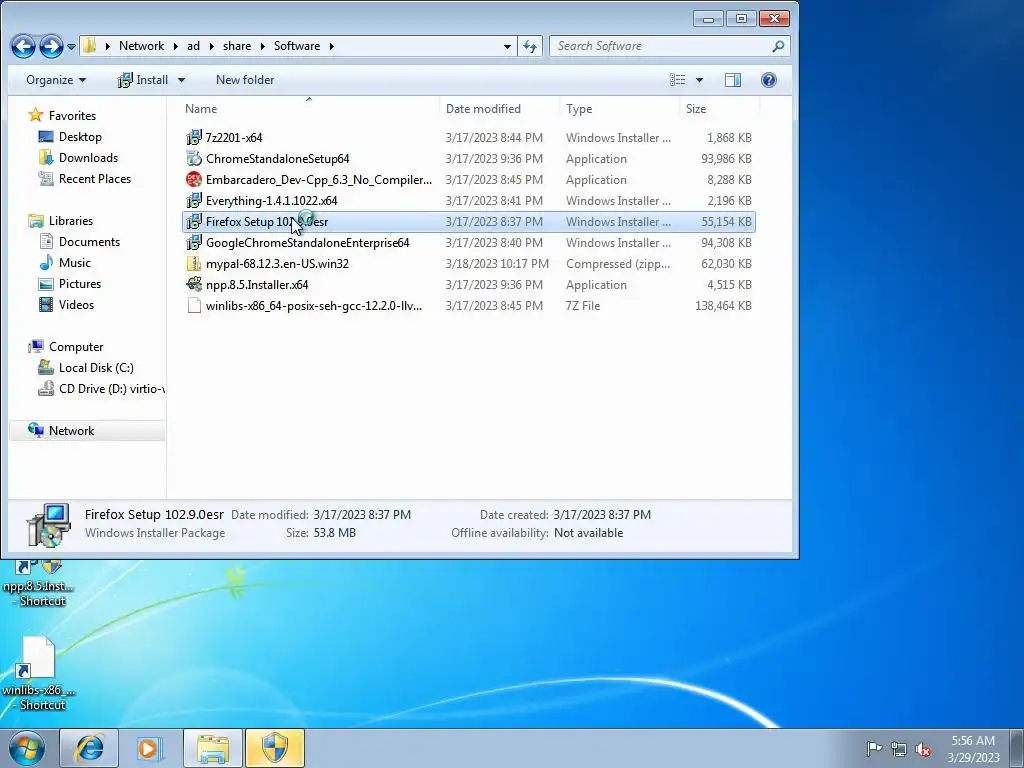1024x768 pixels.
Task: Open Windows Media Player from taskbar
Action: tap(150, 748)
